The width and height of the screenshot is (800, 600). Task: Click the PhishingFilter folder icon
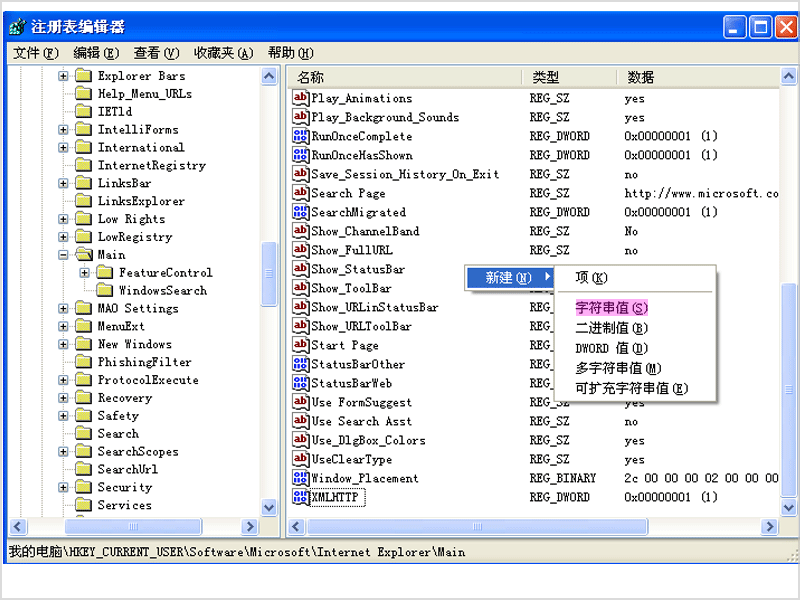(83, 362)
